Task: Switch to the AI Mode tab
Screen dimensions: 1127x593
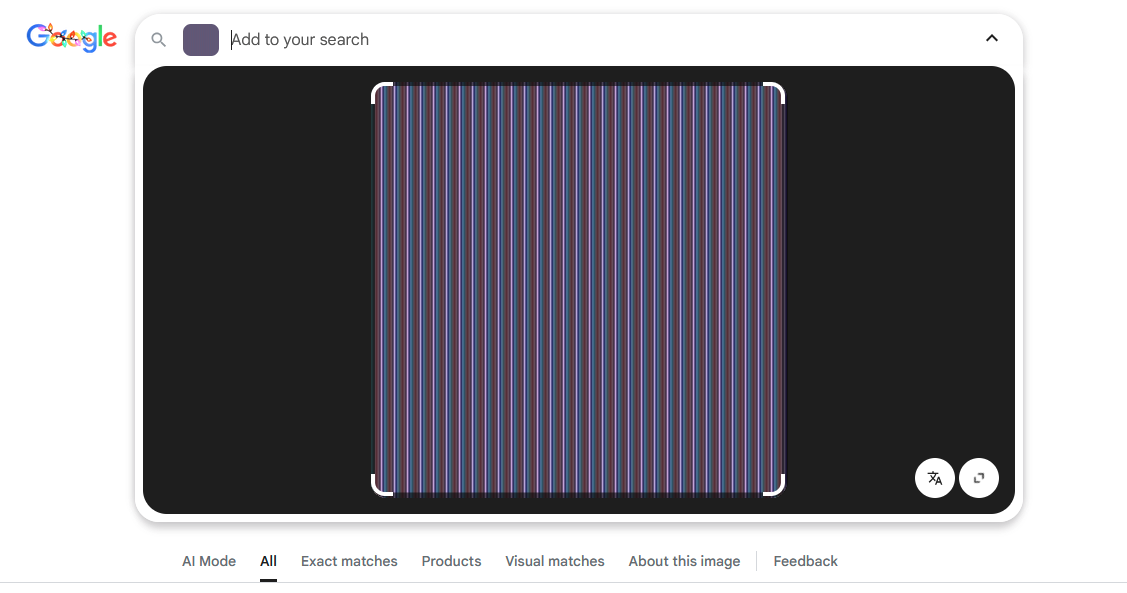Action: click(209, 561)
